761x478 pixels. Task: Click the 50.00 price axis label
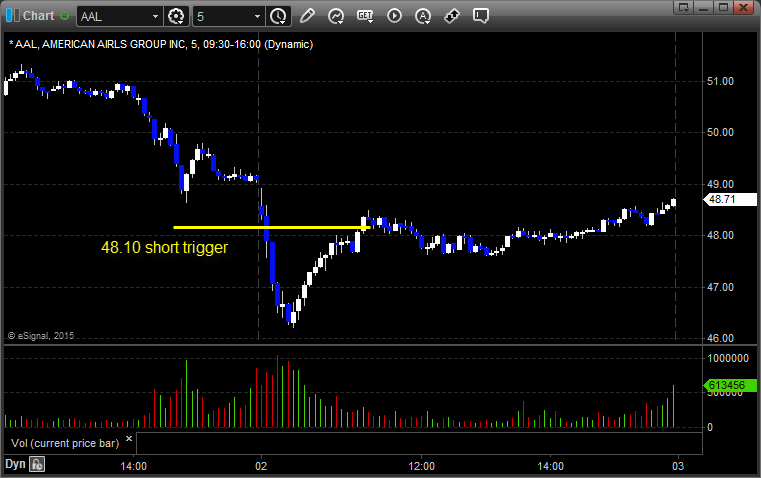[x=720, y=132]
